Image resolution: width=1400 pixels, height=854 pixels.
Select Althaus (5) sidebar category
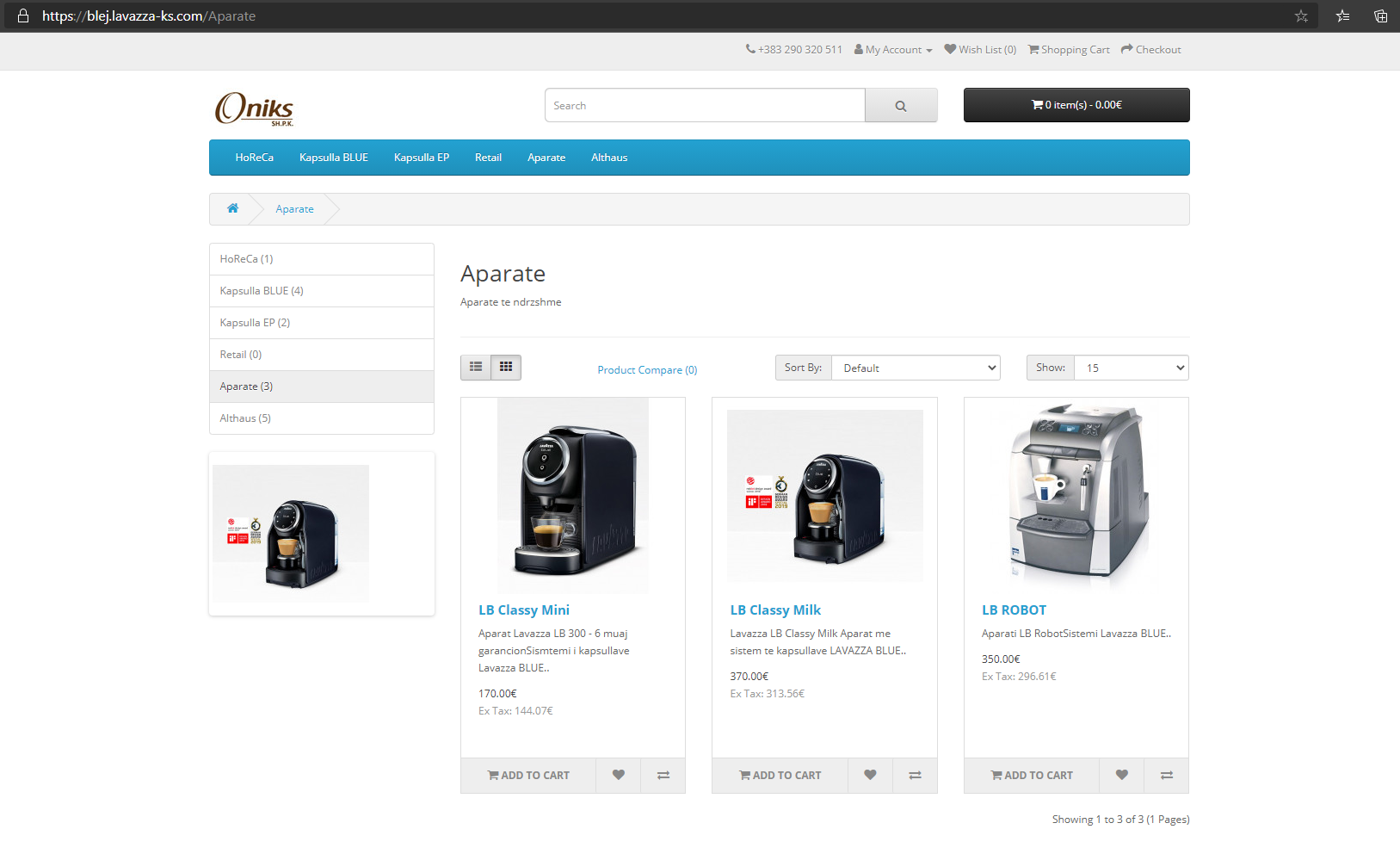click(322, 418)
